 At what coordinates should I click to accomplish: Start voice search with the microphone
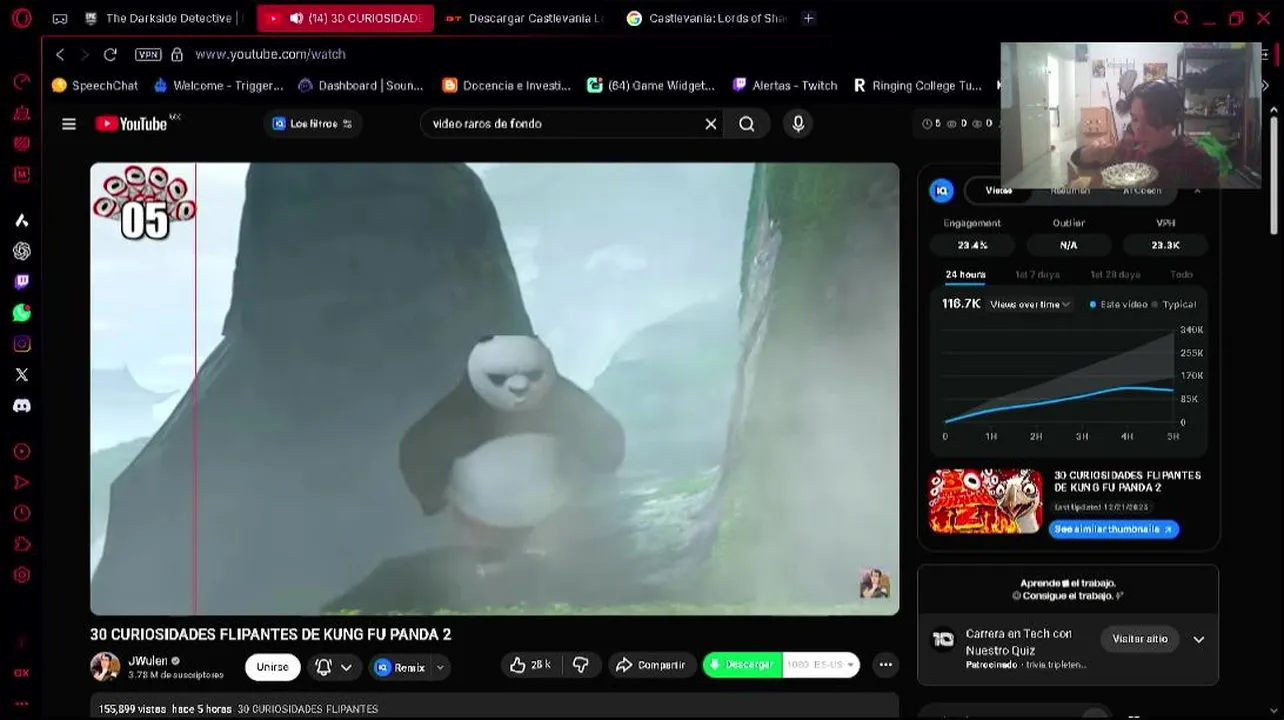click(x=798, y=124)
